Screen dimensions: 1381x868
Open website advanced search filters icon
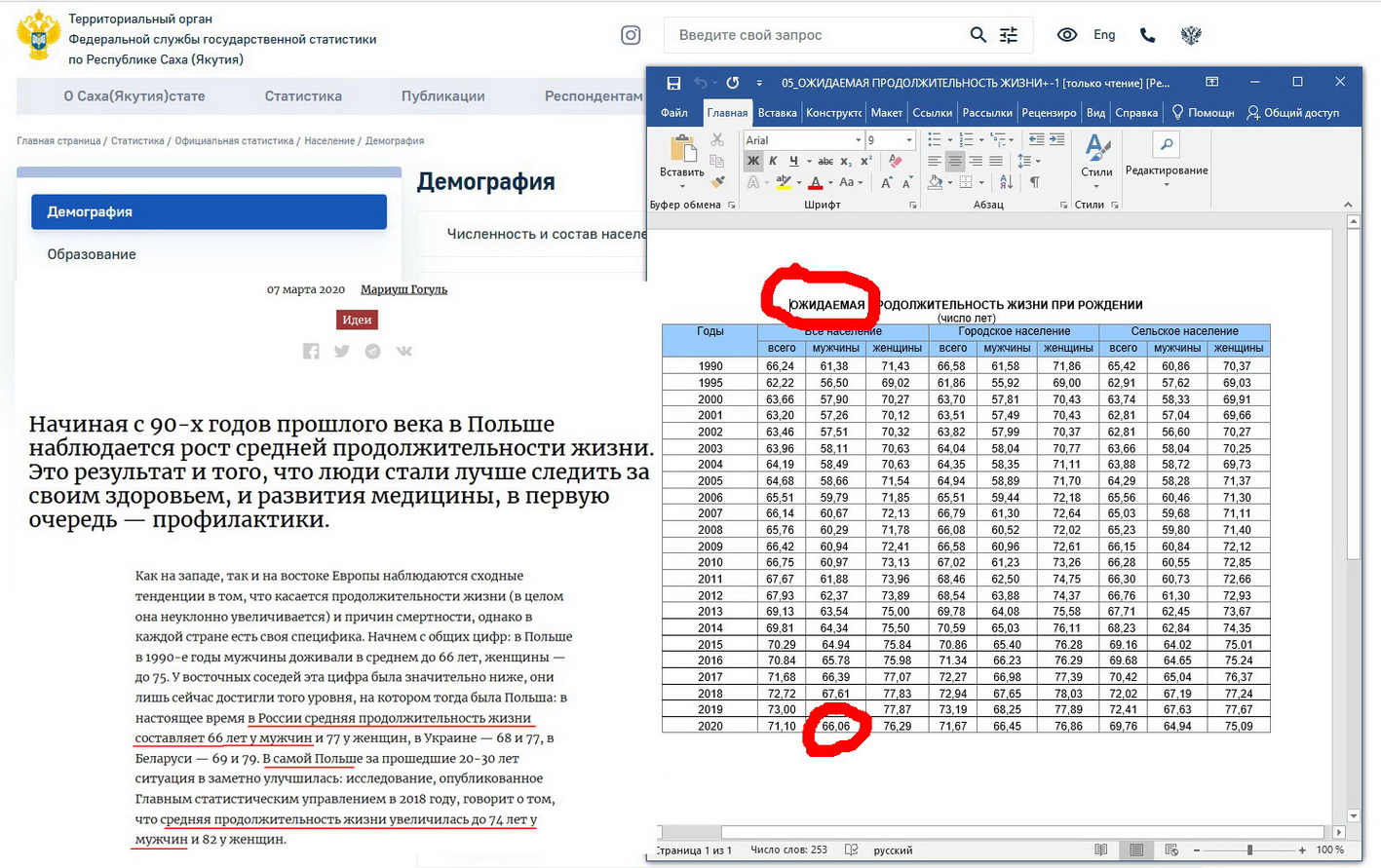click(x=1009, y=35)
